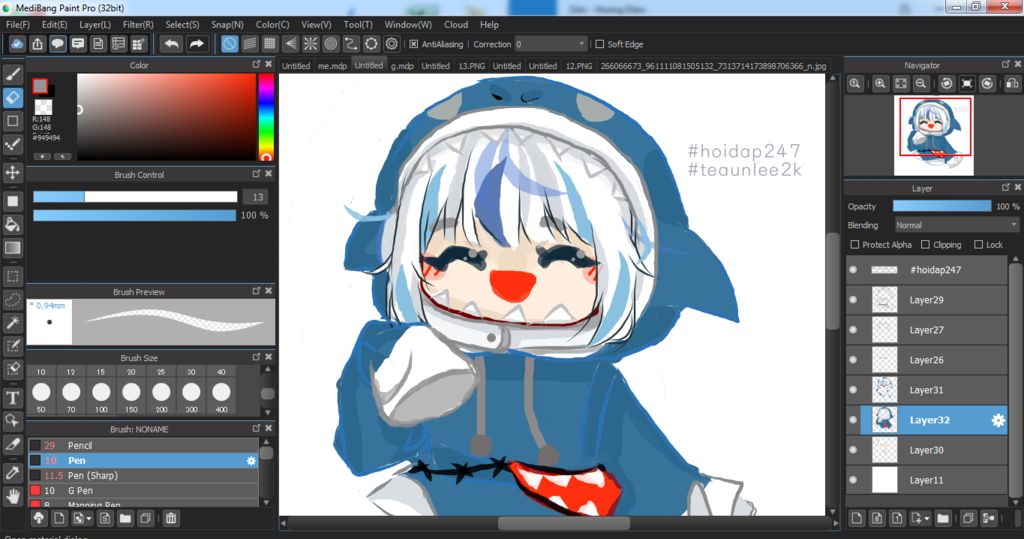Open the Correction value dropdown
Screen dimensions: 1024x539
click(551, 44)
